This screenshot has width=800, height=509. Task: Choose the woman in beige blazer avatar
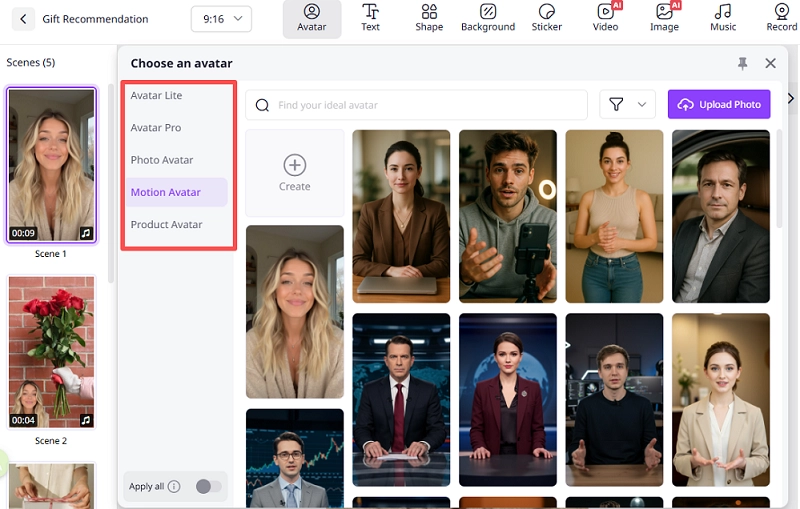point(721,400)
